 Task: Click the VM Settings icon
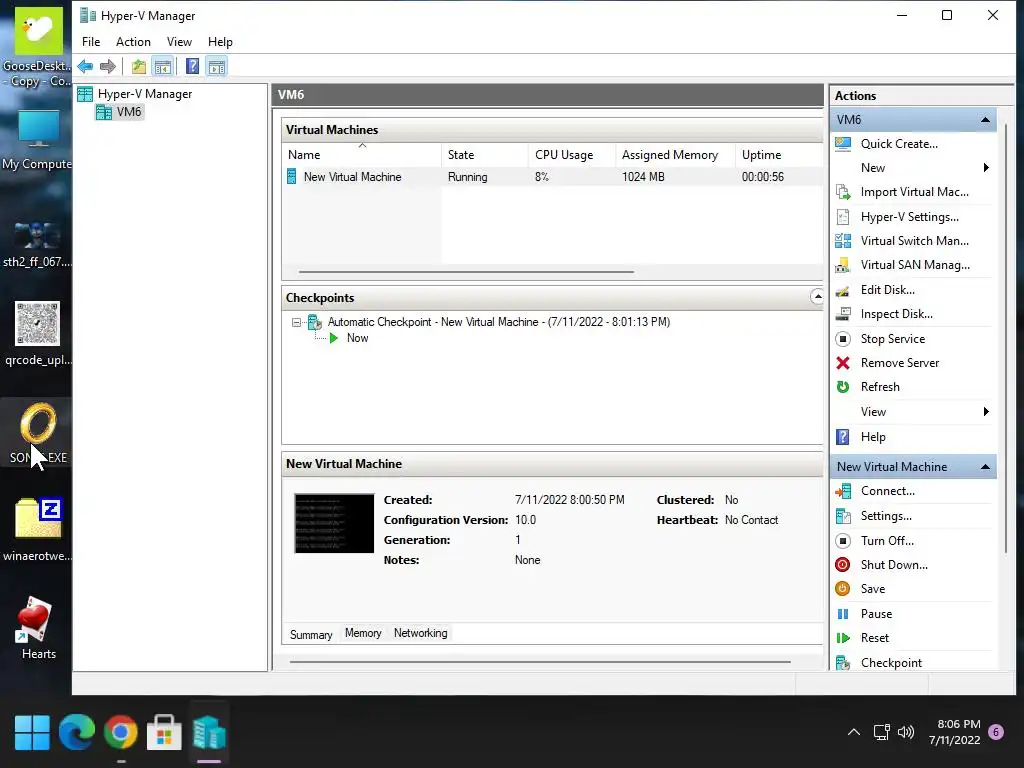[x=843, y=516]
